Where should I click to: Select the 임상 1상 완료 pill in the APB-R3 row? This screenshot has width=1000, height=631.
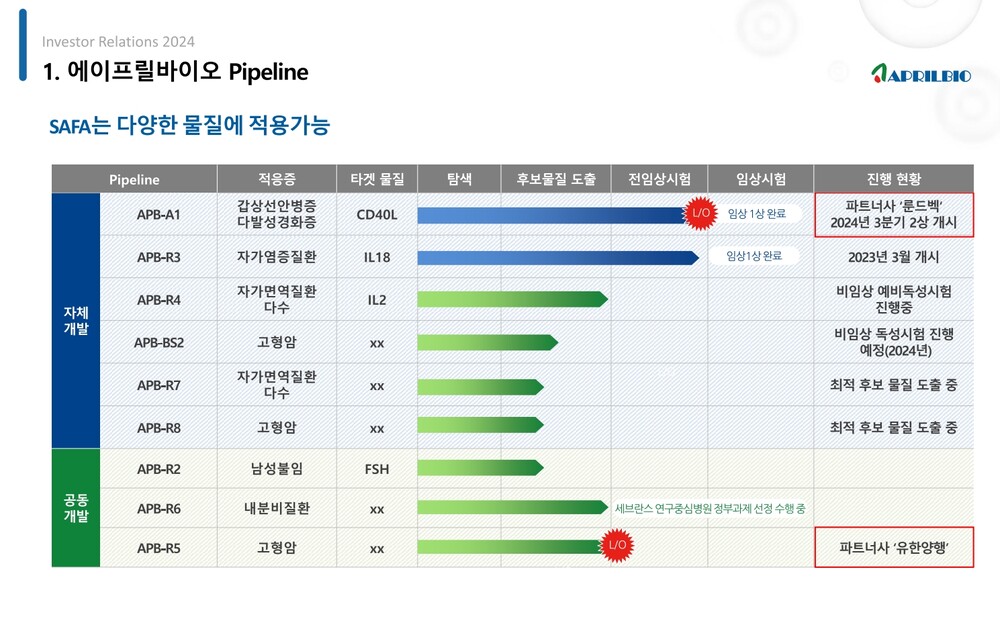pos(756,256)
